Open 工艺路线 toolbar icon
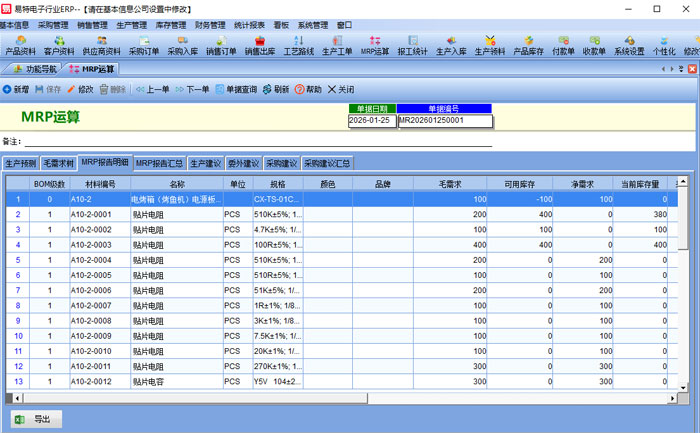700x433 pixels. tap(299, 44)
